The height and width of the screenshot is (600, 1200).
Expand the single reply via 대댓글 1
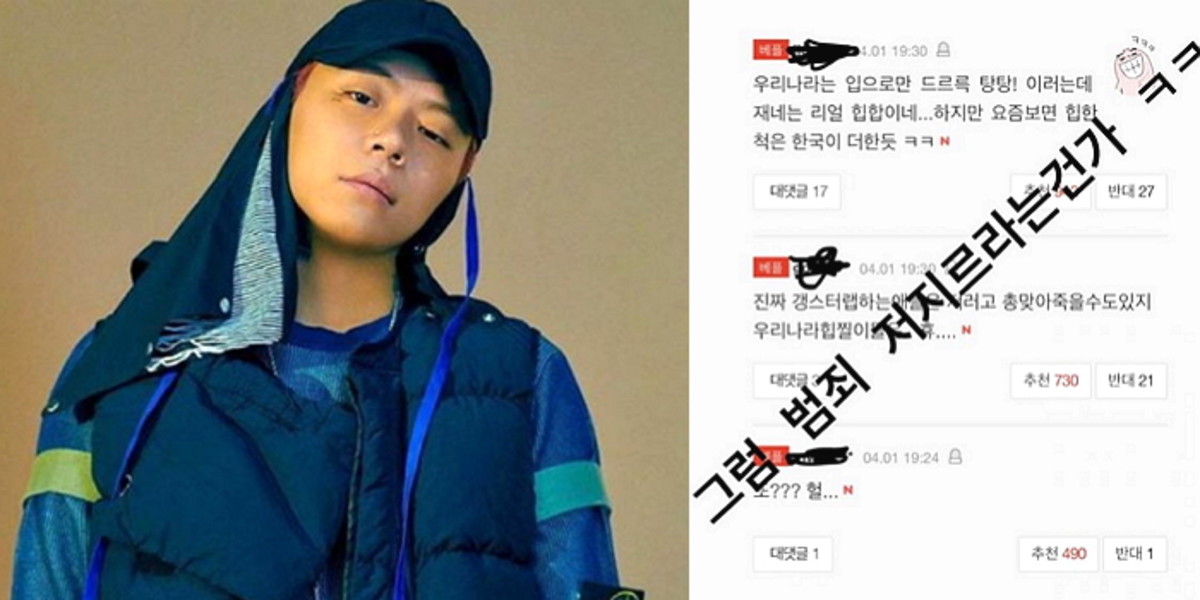click(x=794, y=554)
